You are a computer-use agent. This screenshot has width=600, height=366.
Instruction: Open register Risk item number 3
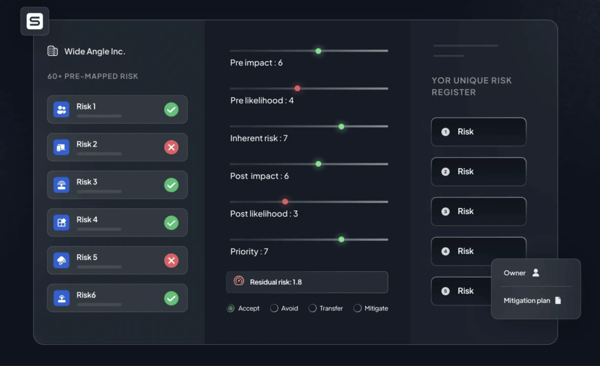[x=479, y=211]
